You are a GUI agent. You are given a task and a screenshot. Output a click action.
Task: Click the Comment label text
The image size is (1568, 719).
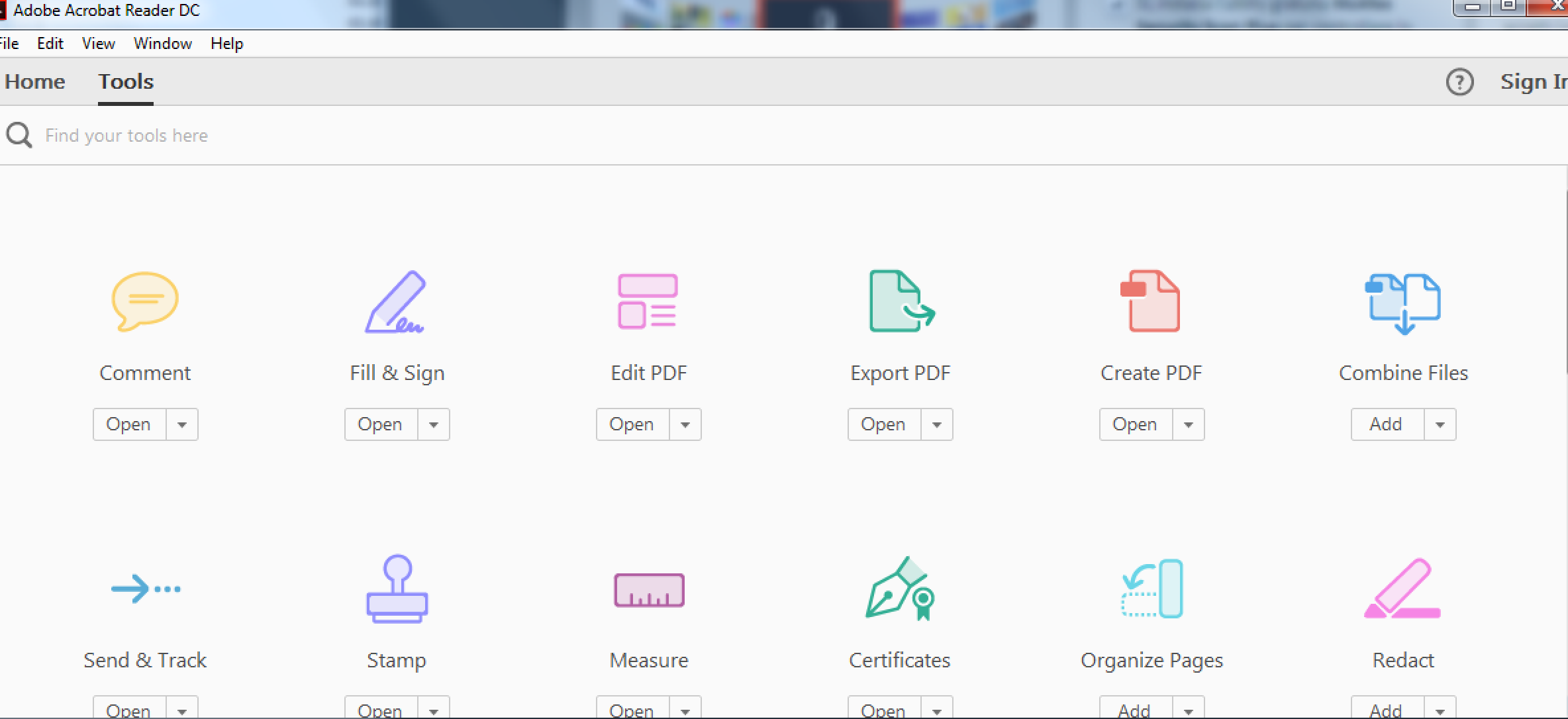145,373
